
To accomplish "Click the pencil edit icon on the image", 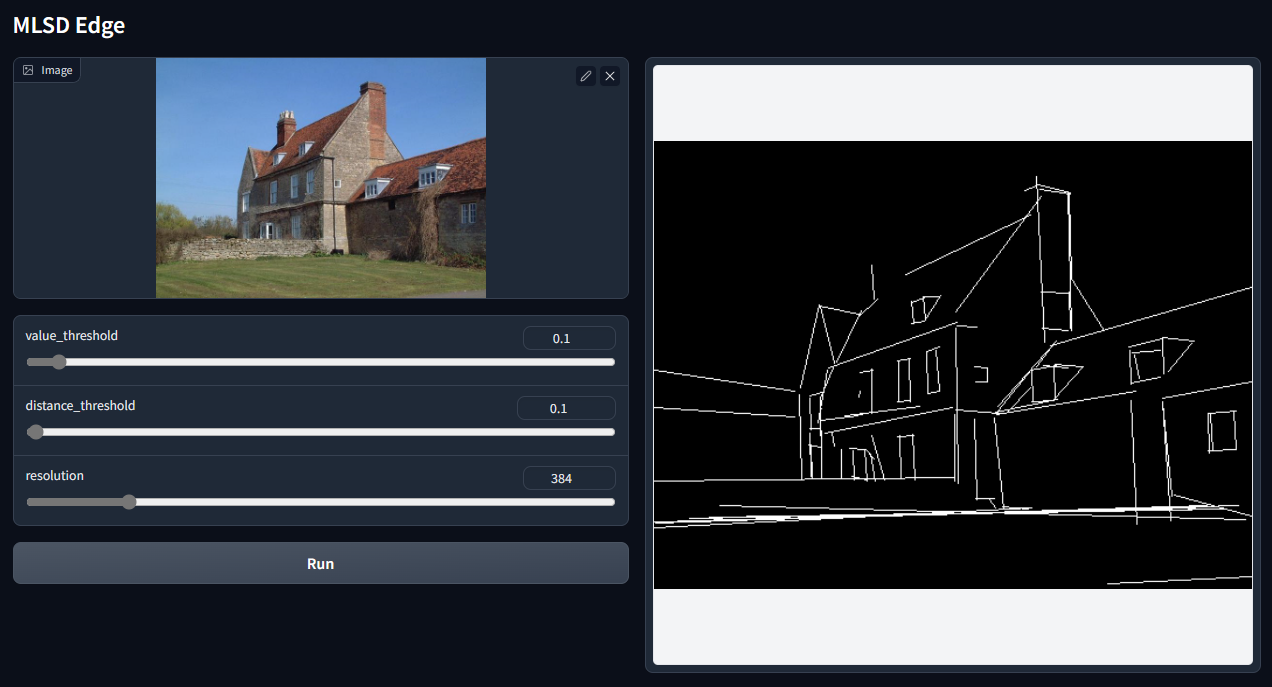I will click(586, 76).
